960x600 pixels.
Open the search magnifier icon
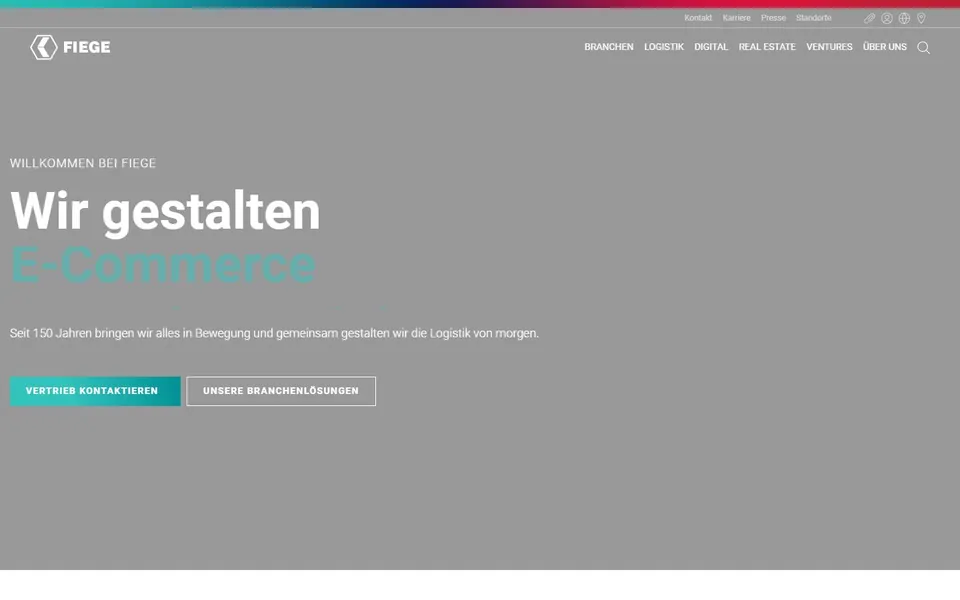tap(923, 48)
